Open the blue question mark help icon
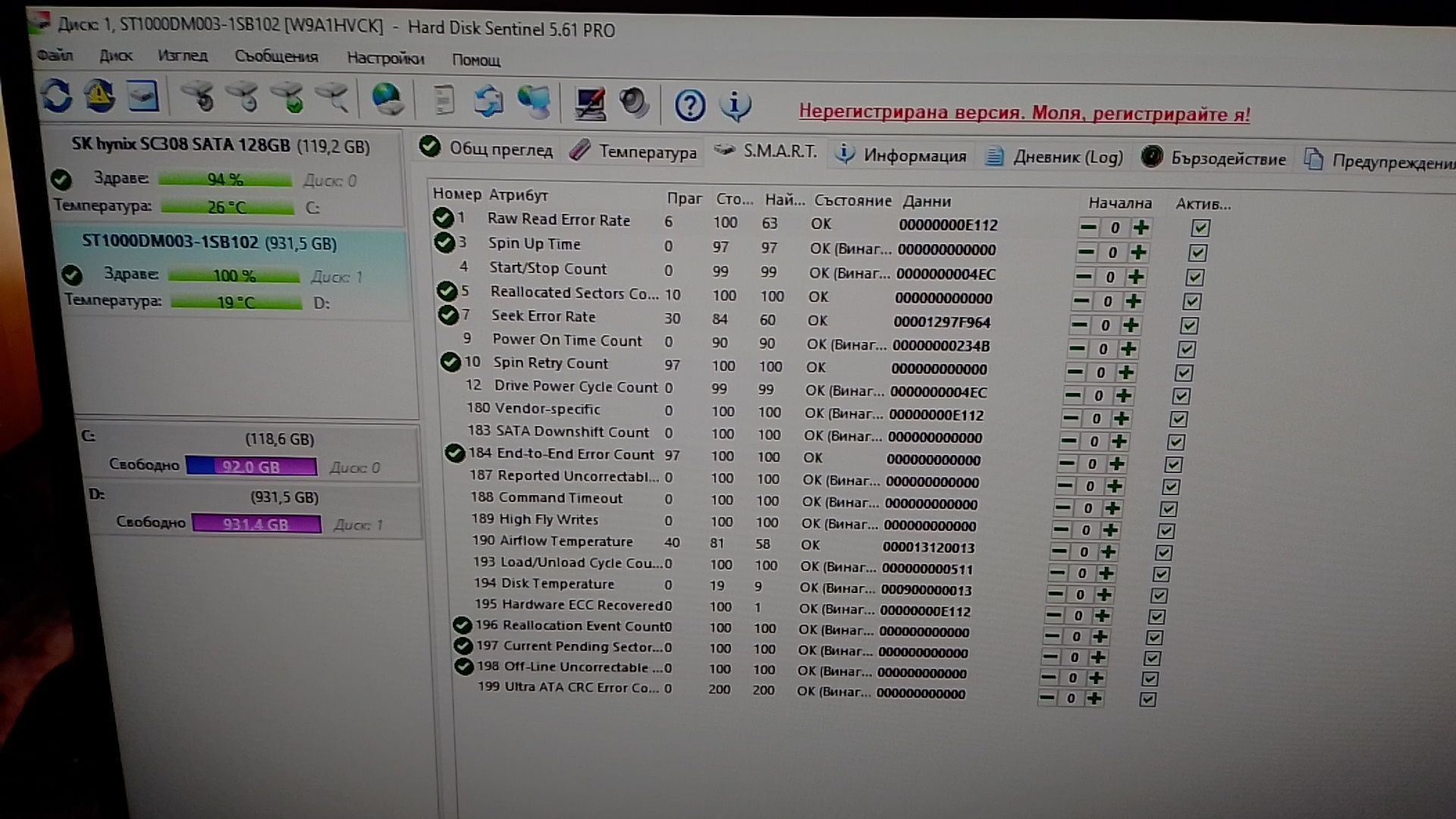This screenshot has height=819, width=1456. (x=689, y=105)
